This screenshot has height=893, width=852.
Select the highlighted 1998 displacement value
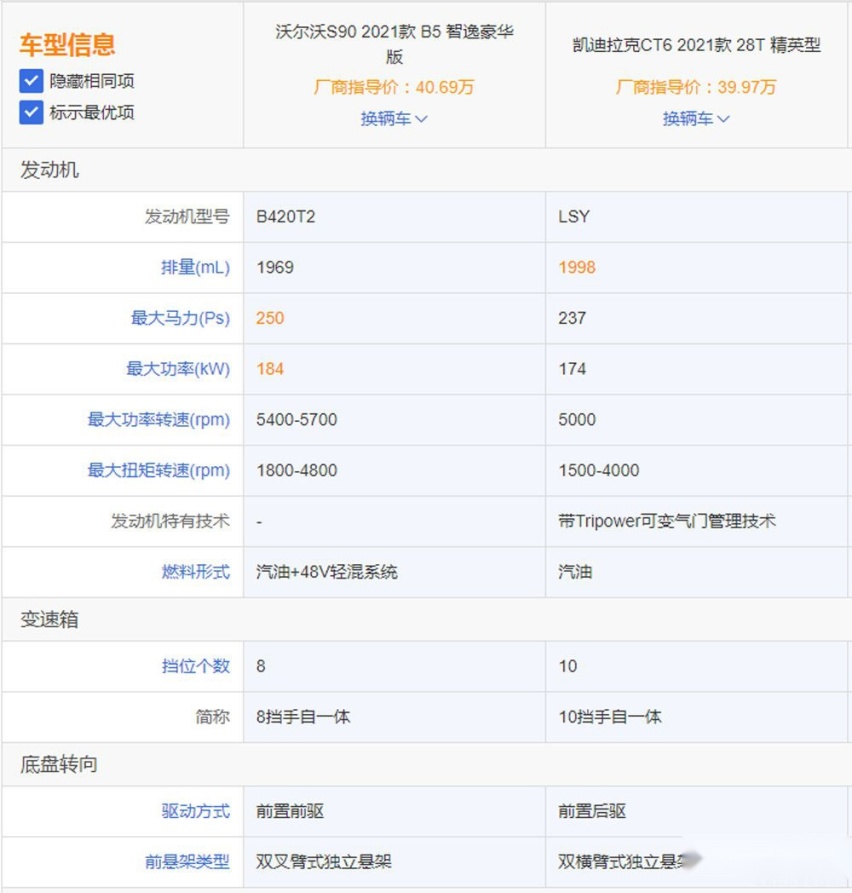(577, 267)
